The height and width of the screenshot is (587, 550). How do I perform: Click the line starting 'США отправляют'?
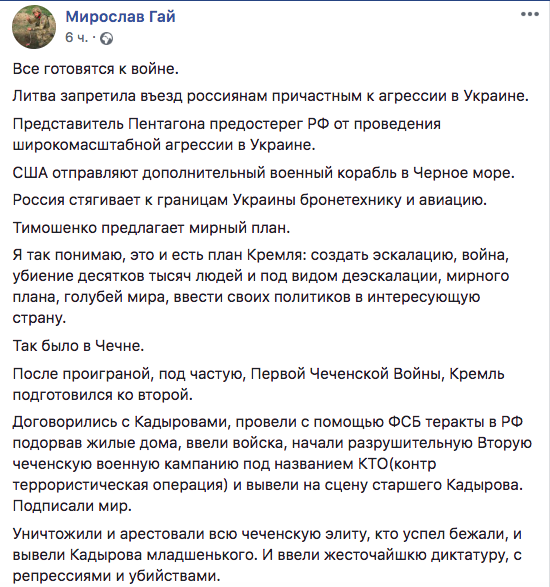click(264, 173)
